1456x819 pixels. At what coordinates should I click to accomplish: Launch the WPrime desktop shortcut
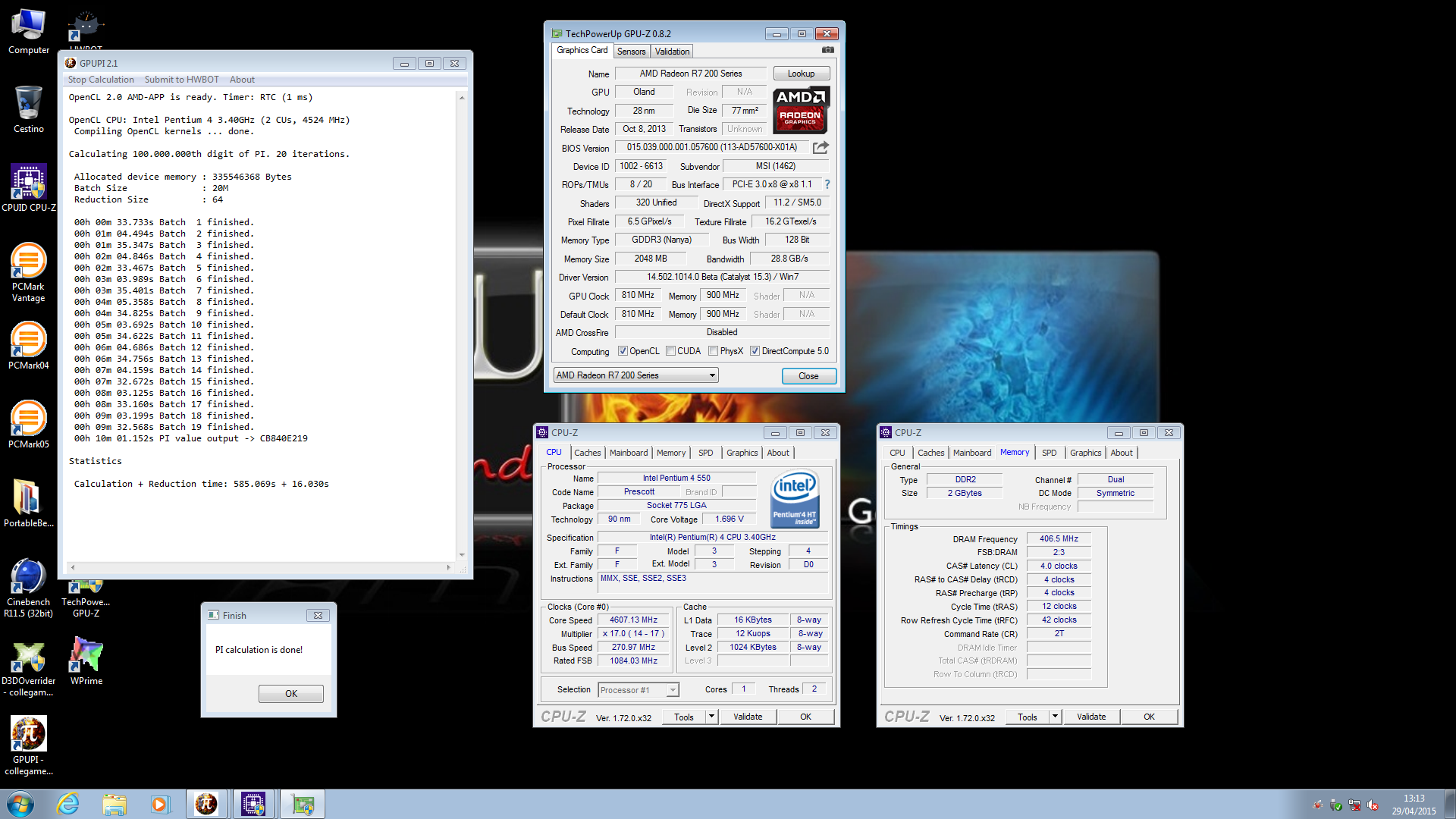coord(86,661)
